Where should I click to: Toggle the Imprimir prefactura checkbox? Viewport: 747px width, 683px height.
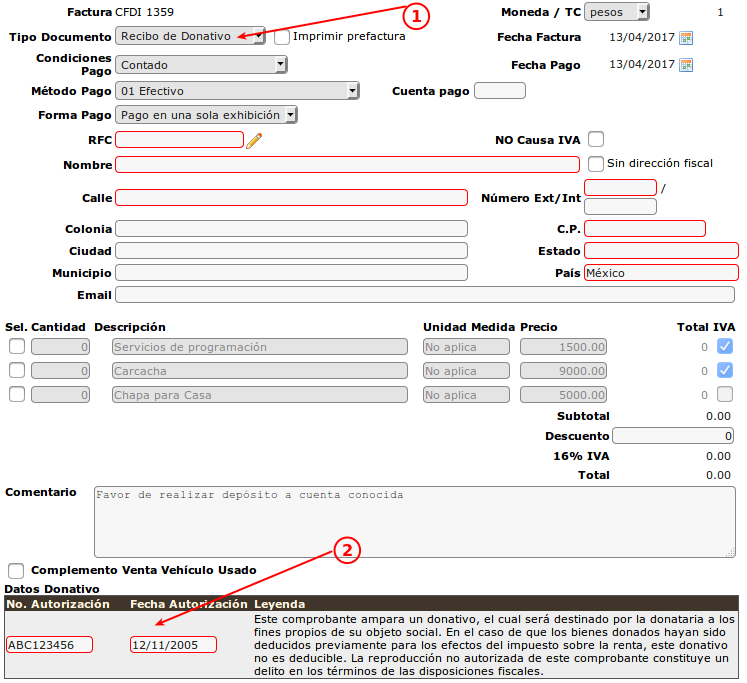coord(282,37)
